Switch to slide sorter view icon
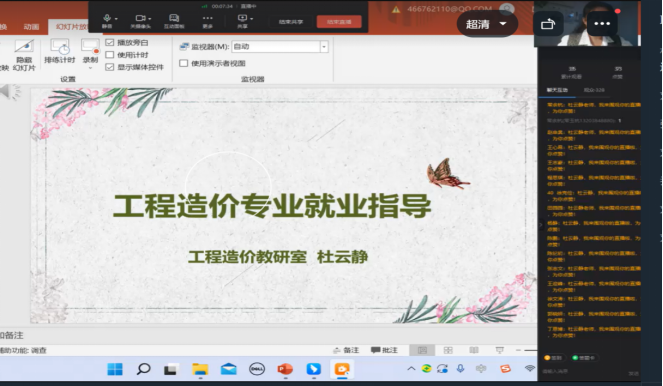The height and width of the screenshot is (386, 663). pyautogui.click(x=448, y=350)
